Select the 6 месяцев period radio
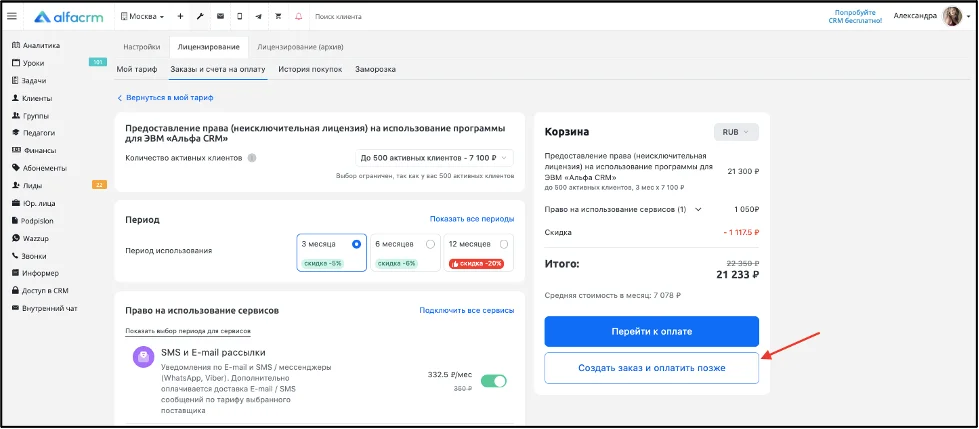This screenshot has width=979, height=429. [430, 244]
